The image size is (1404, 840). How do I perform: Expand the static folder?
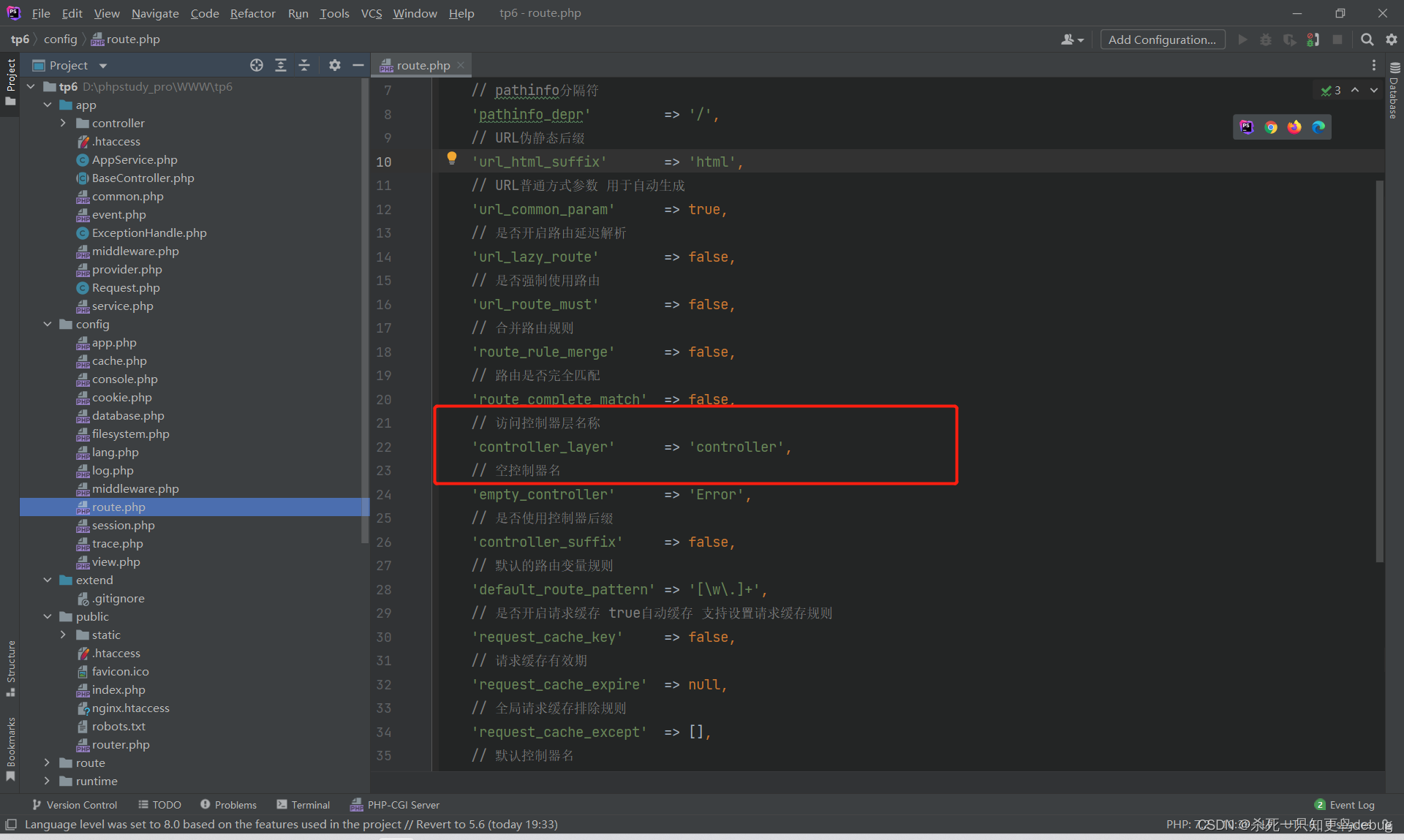click(x=64, y=635)
